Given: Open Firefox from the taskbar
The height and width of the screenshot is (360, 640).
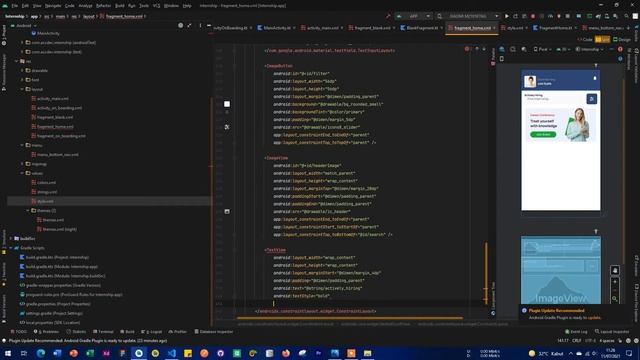Looking at the screenshot, I should tap(286, 353).
